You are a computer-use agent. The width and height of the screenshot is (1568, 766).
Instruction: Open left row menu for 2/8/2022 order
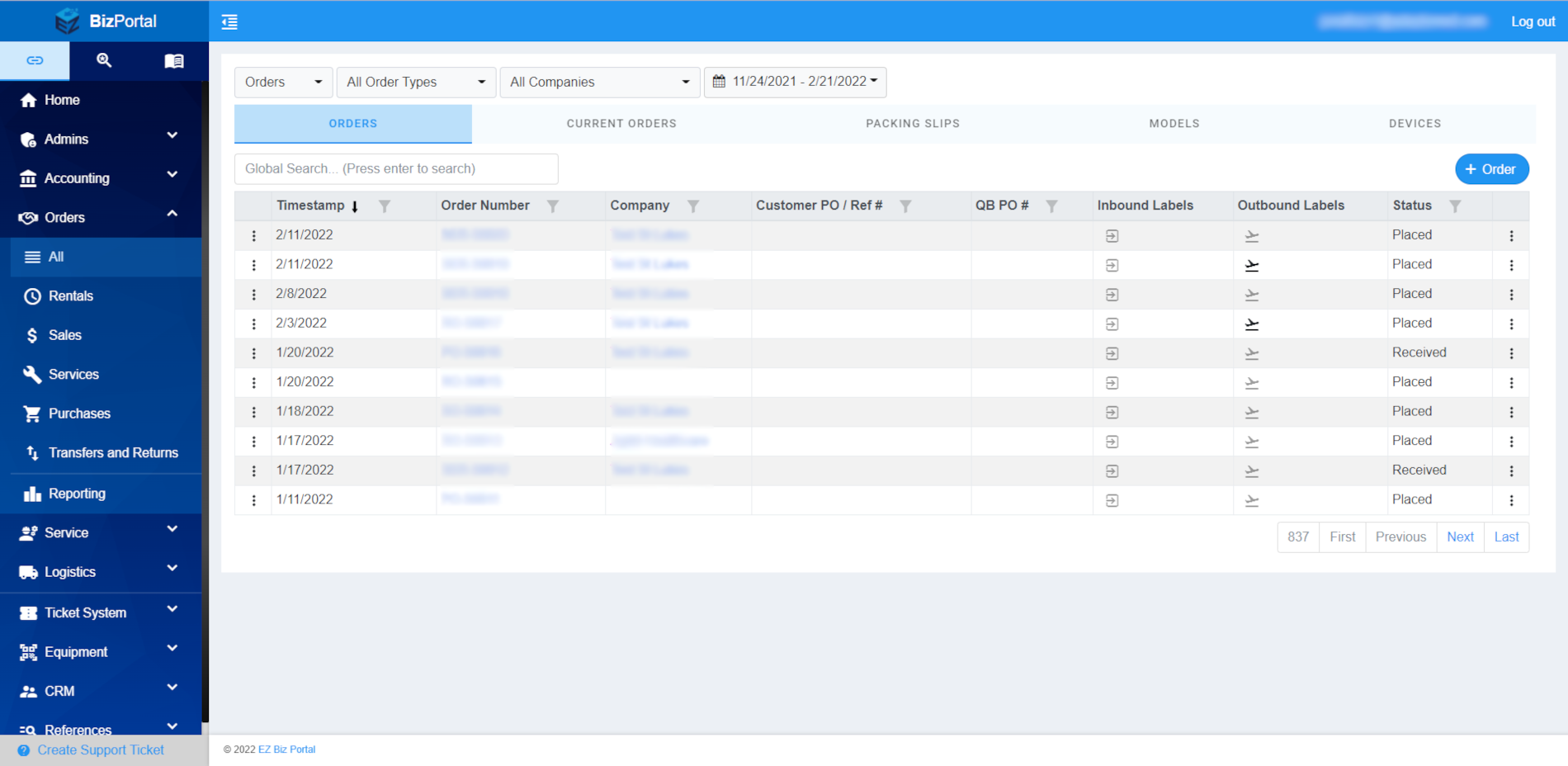point(253,295)
